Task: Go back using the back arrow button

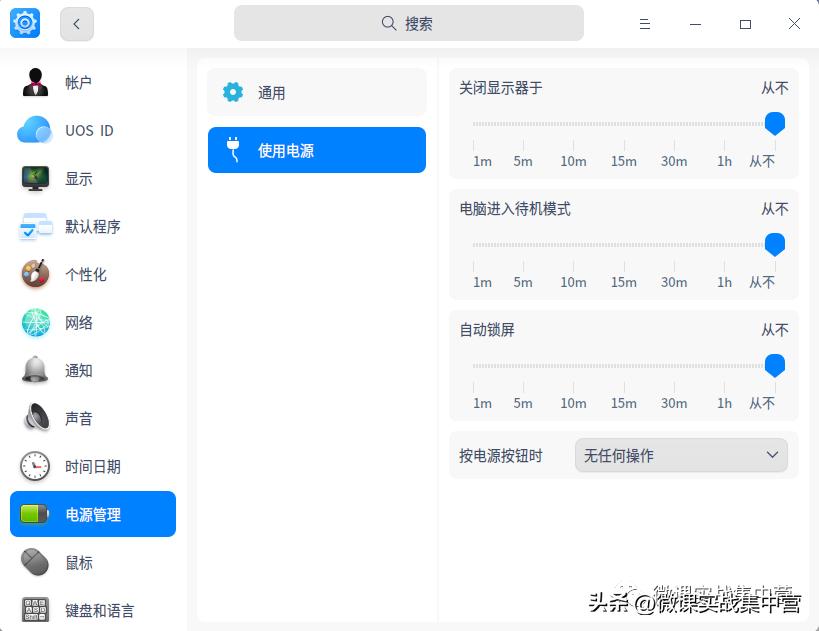Action: 76,23
